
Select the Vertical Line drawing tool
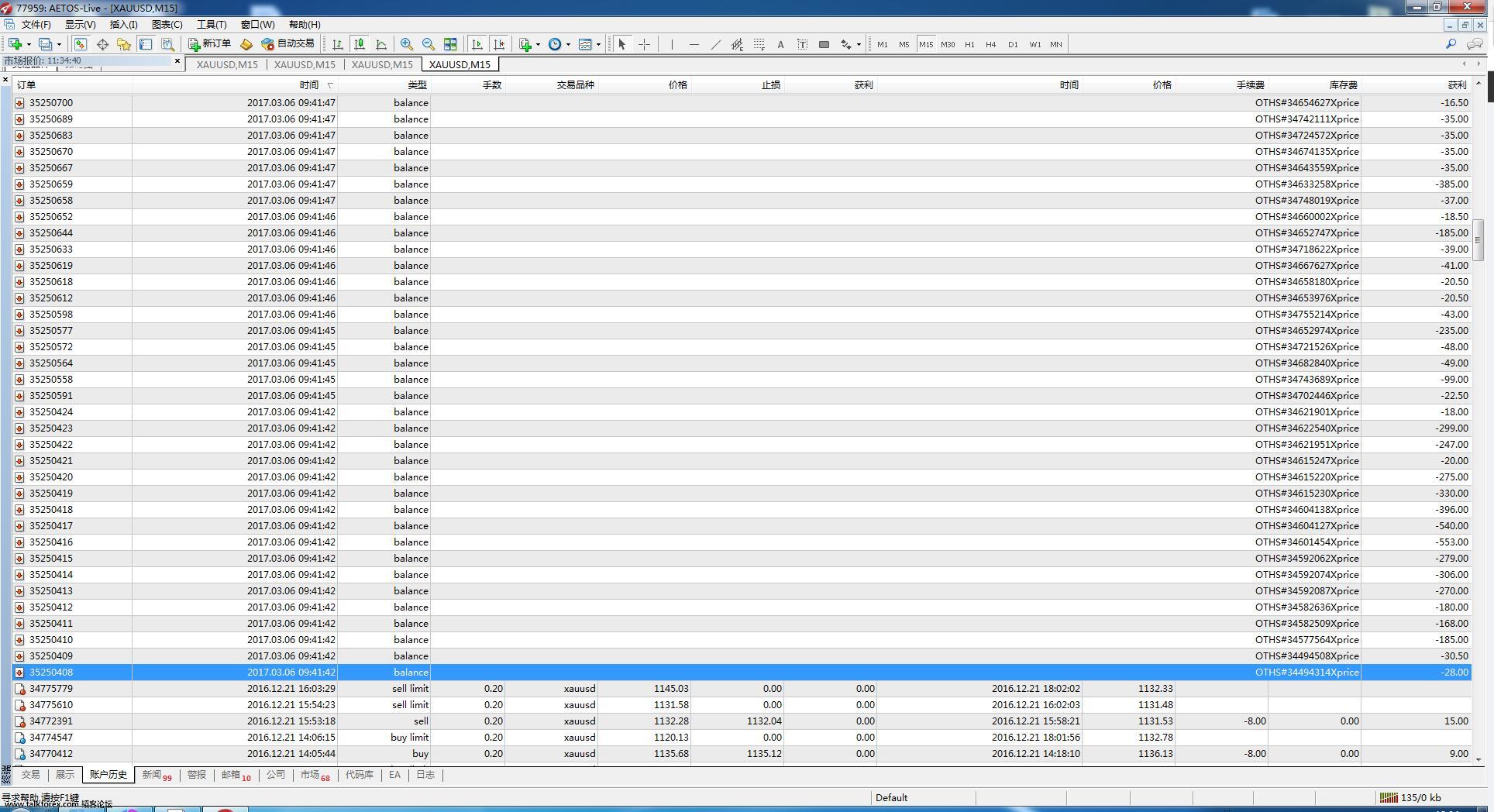coord(672,44)
